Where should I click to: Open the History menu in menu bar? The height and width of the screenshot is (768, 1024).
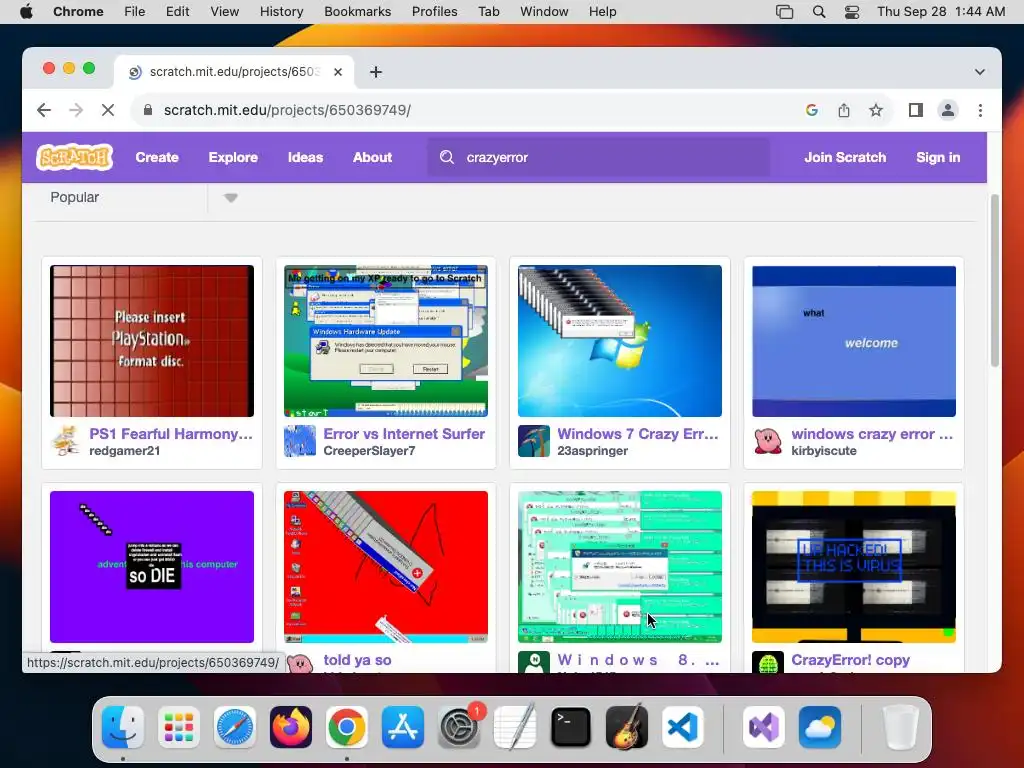[x=281, y=12]
